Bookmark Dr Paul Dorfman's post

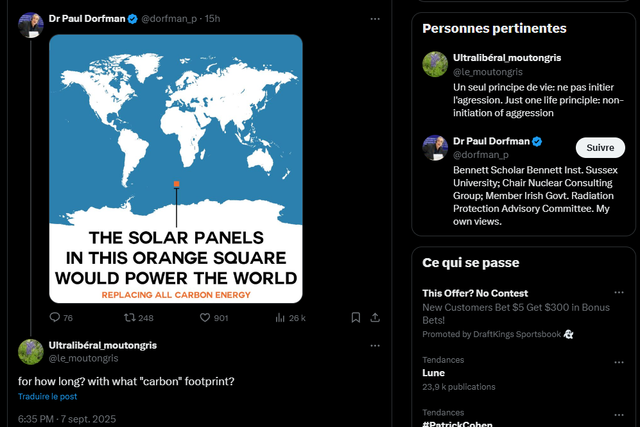[x=356, y=318]
